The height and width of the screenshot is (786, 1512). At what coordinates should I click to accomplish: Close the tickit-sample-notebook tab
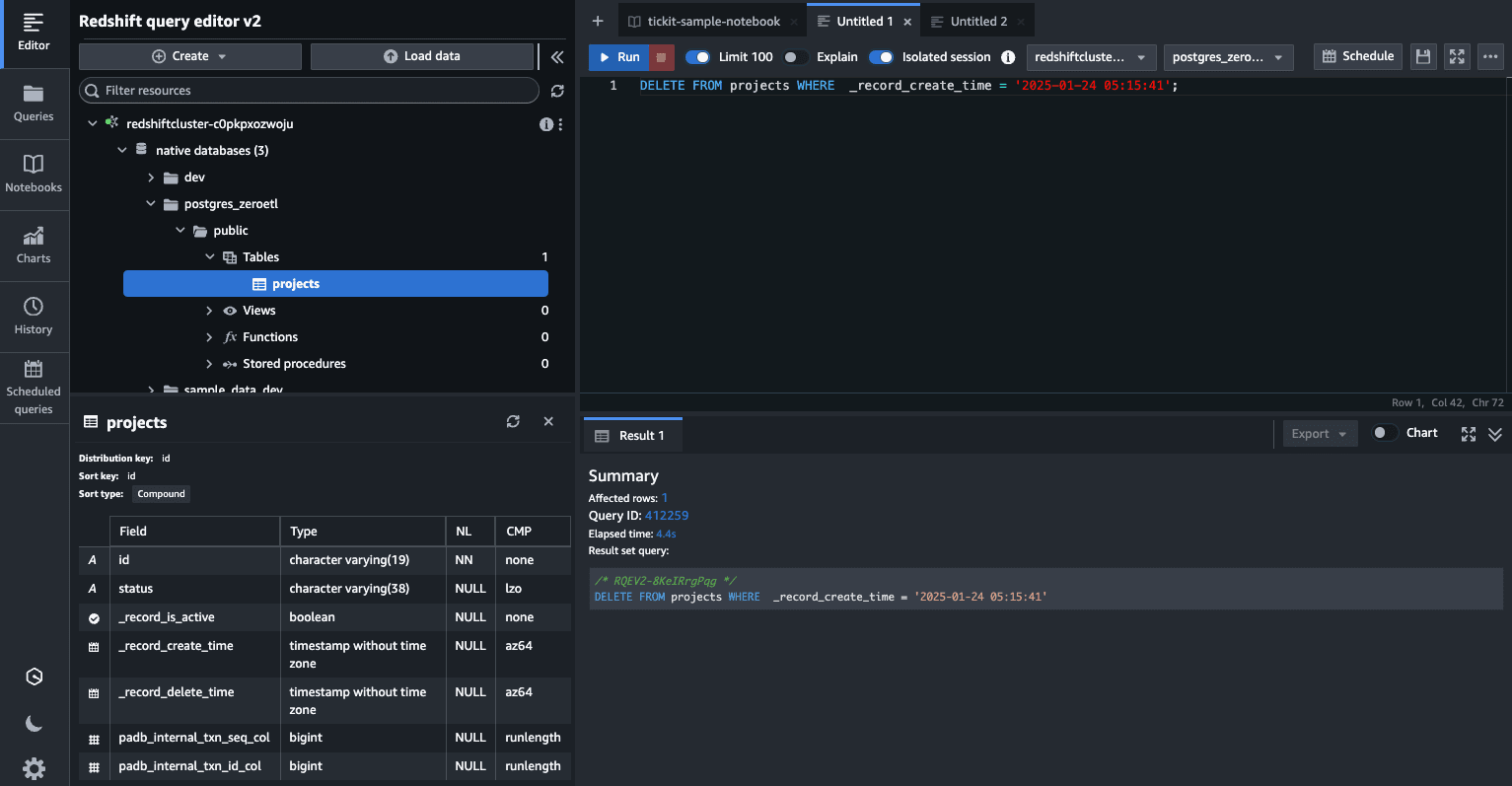(794, 22)
